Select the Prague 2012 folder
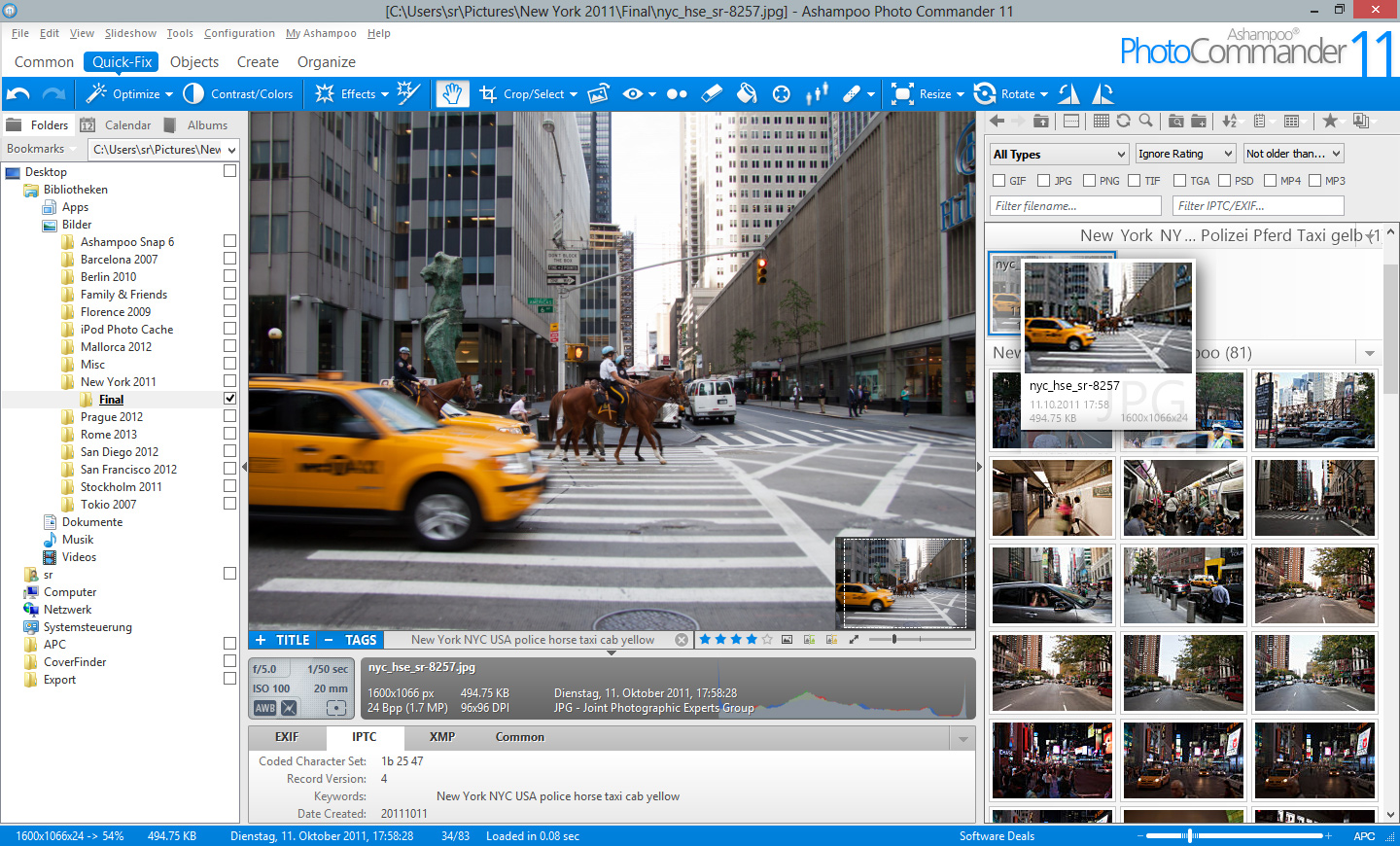This screenshot has height=846, width=1400. tap(112, 417)
